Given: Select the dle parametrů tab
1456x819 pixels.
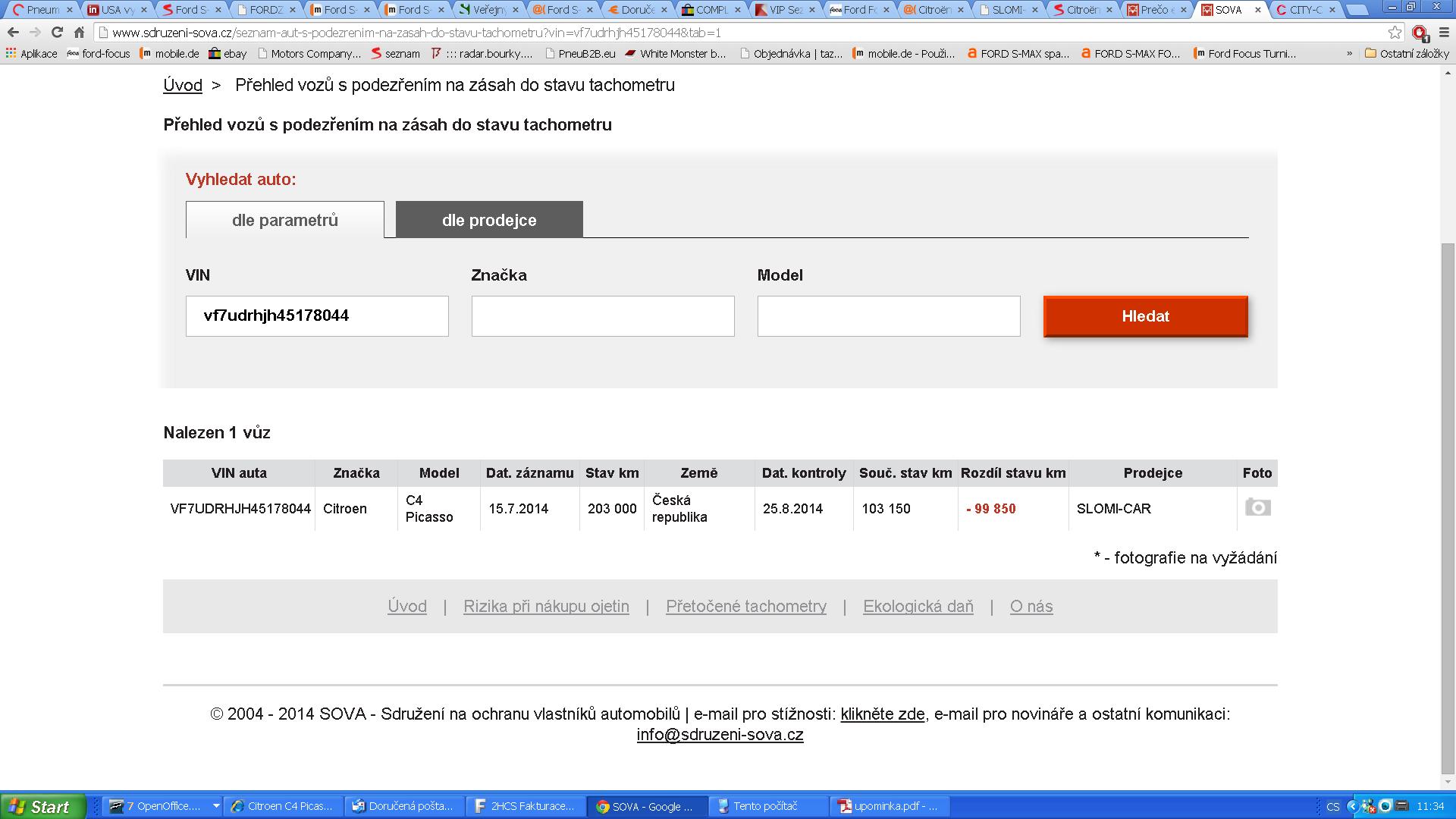Looking at the screenshot, I should click(285, 220).
